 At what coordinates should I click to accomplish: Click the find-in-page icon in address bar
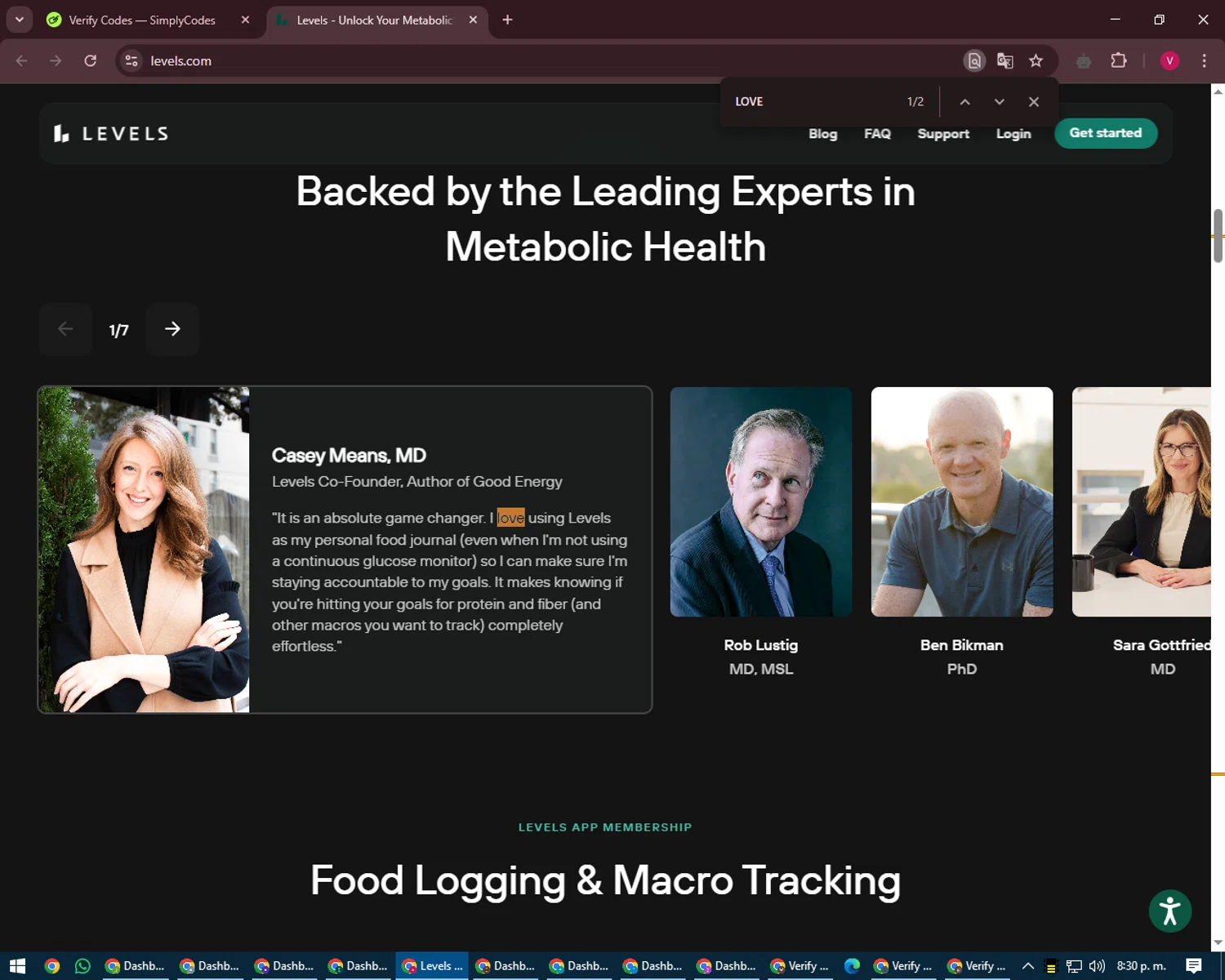coord(974,61)
